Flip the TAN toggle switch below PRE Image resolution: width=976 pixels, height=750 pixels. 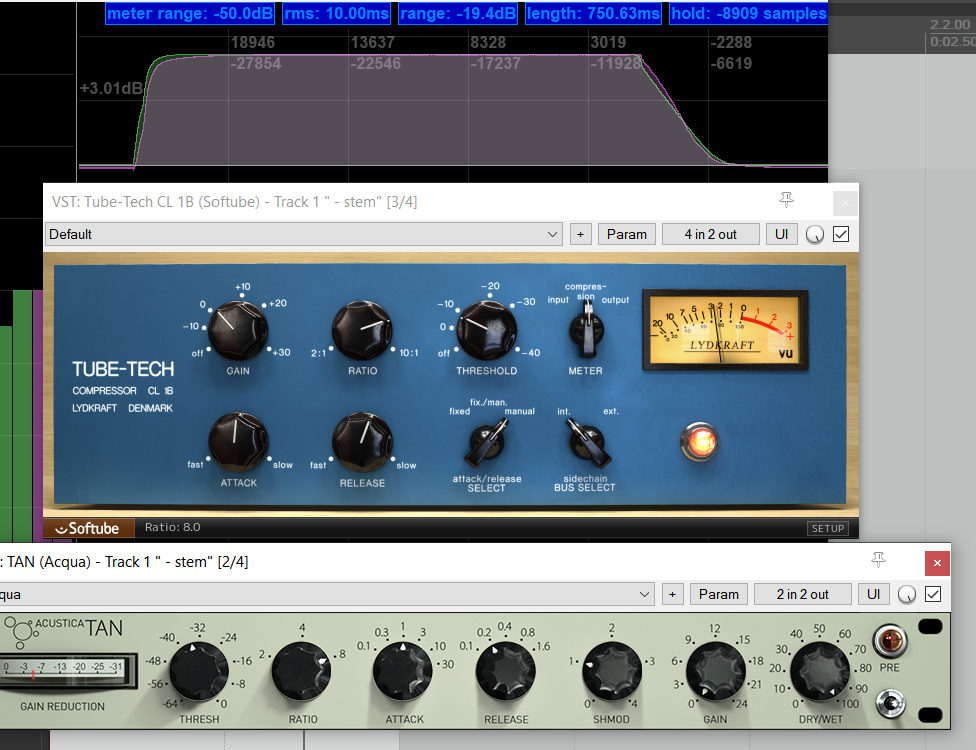point(890,703)
